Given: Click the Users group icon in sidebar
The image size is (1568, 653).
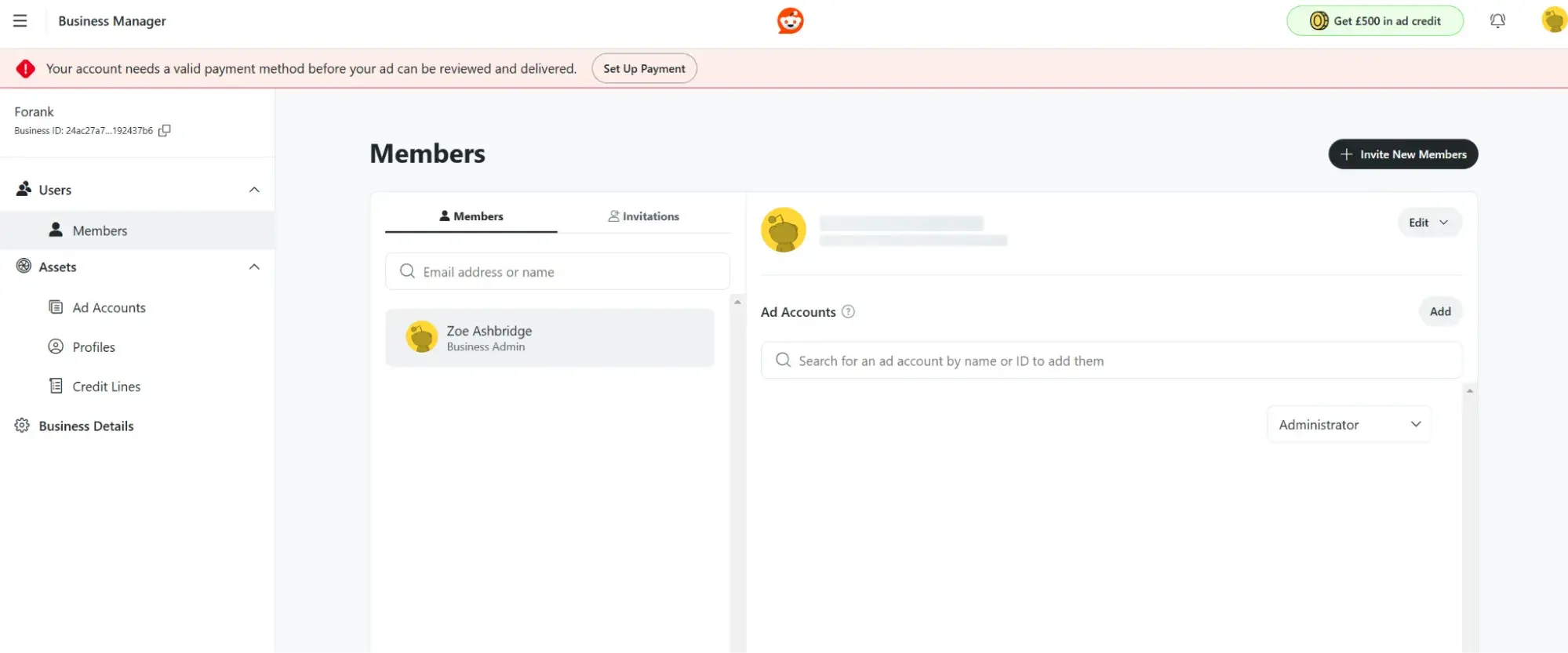Looking at the screenshot, I should [x=24, y=189].
